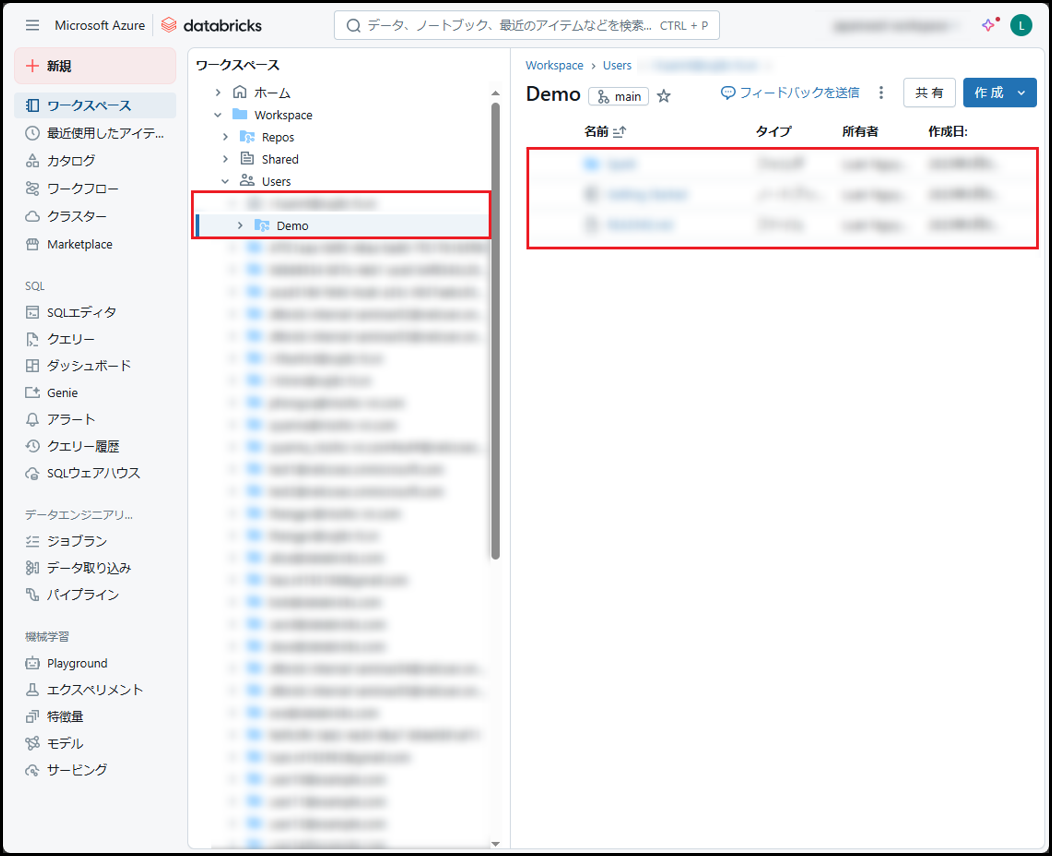Select Shared in the tree
1052x856 pixels.
280,159
